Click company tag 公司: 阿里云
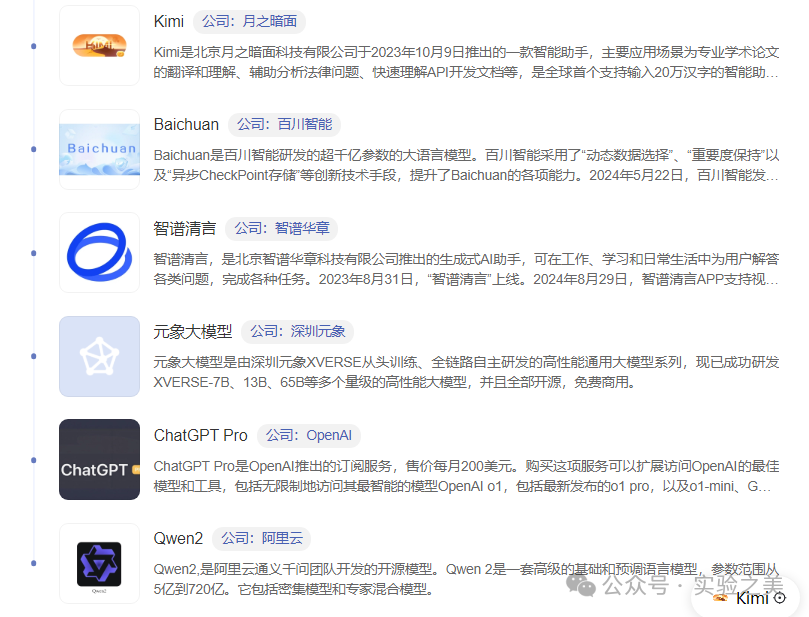The width and height of the screenshot is (809, 617). click(x=262, y=539)
